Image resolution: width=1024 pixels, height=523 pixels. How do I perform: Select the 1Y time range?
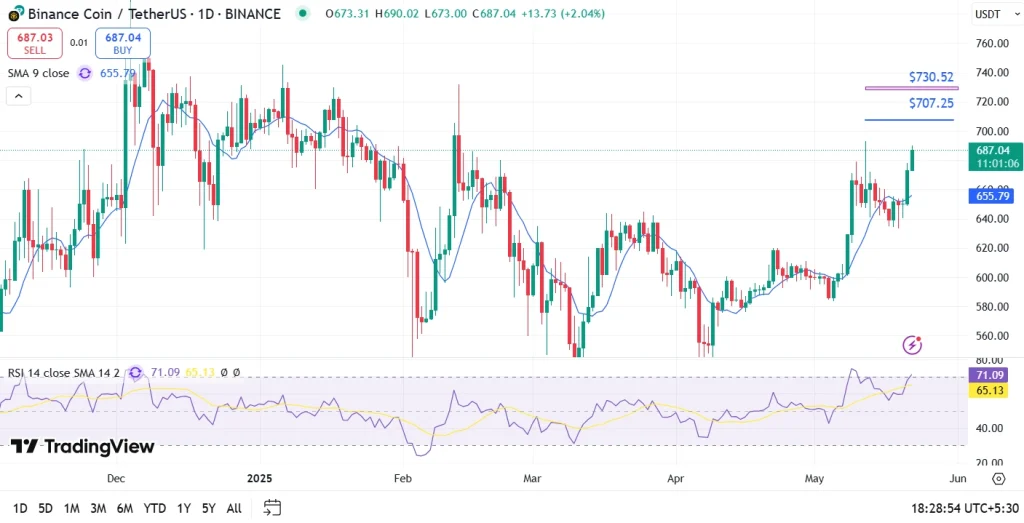pyautogui.click(x=184, y=508)
